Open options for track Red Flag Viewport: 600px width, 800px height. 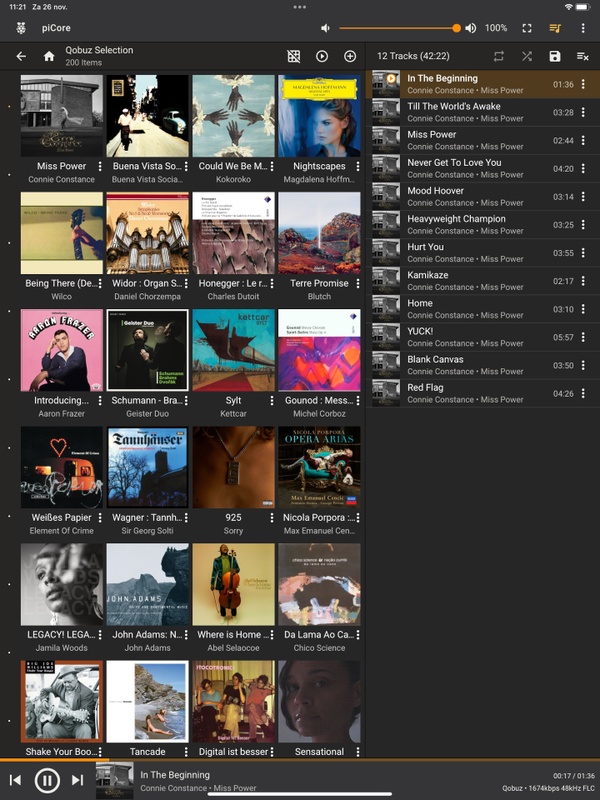click(x=583, y=393)
